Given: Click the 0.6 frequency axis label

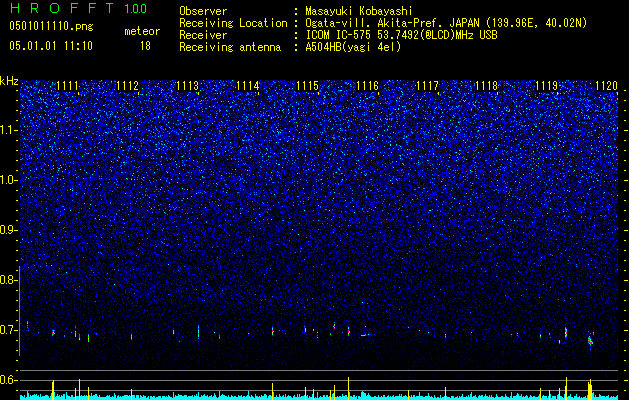Looking at the screenshot, I should pyautogui.click(x=8, y=380).
